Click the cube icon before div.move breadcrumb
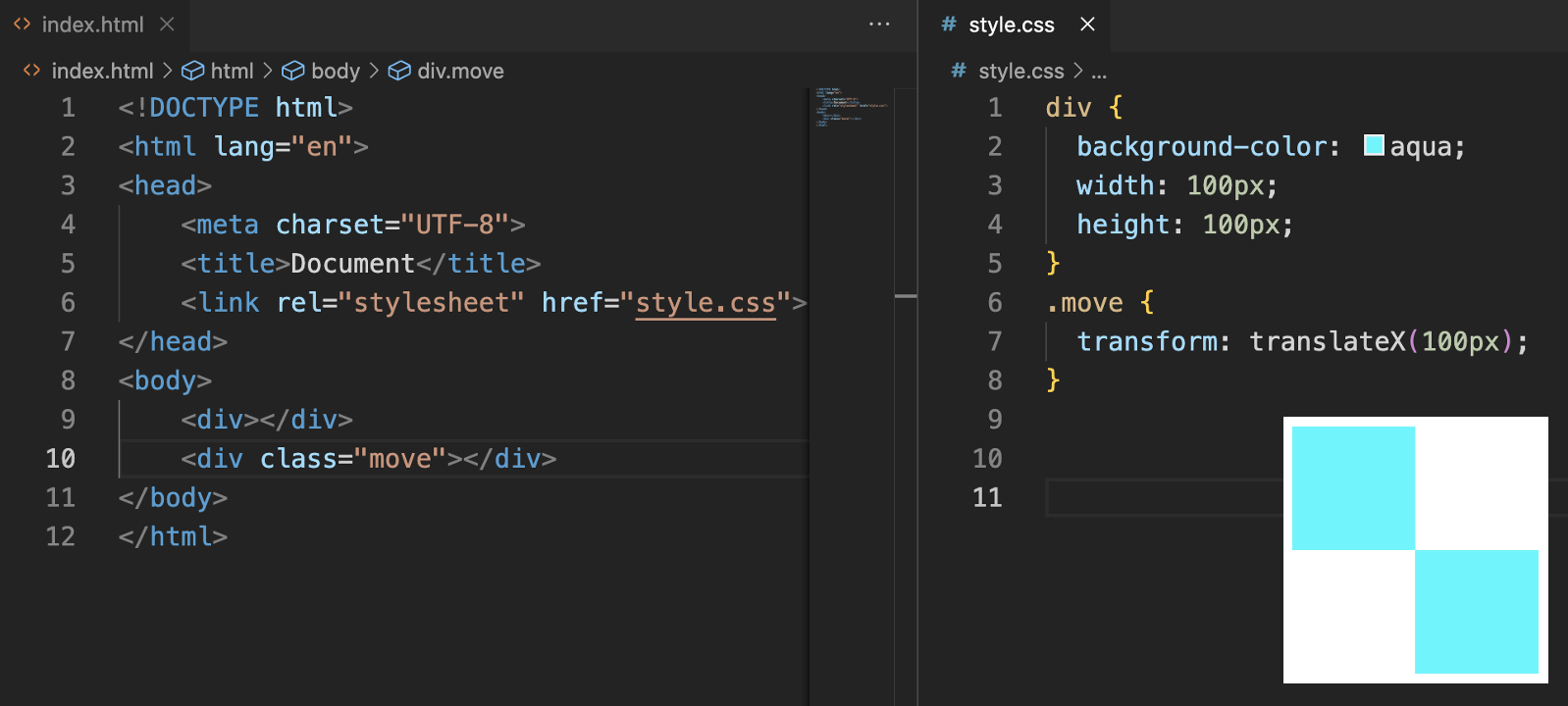This screenshot has width=1568, height=706. click(x=399, y=71)
